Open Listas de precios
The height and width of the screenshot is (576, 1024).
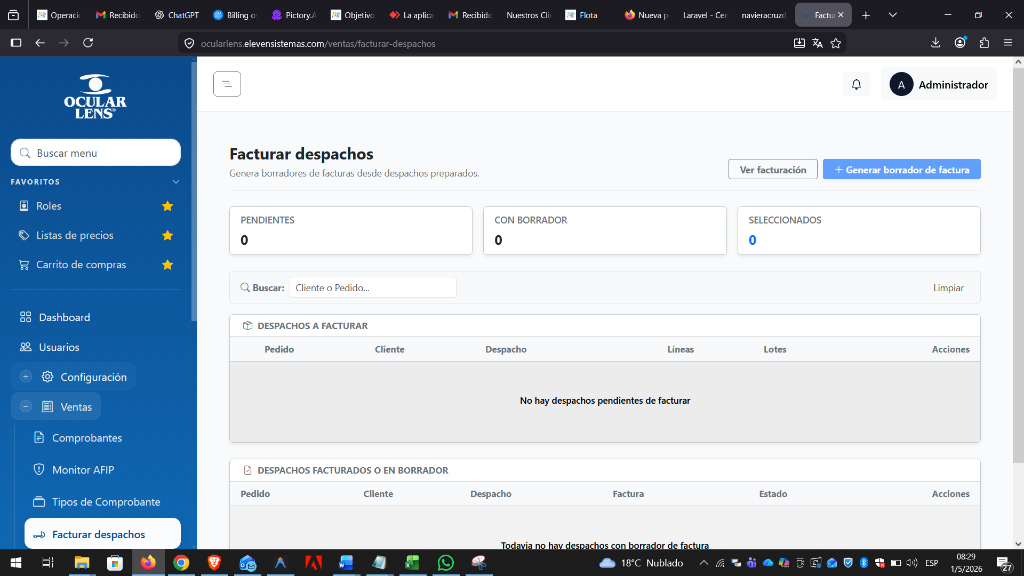coord(74,235)
